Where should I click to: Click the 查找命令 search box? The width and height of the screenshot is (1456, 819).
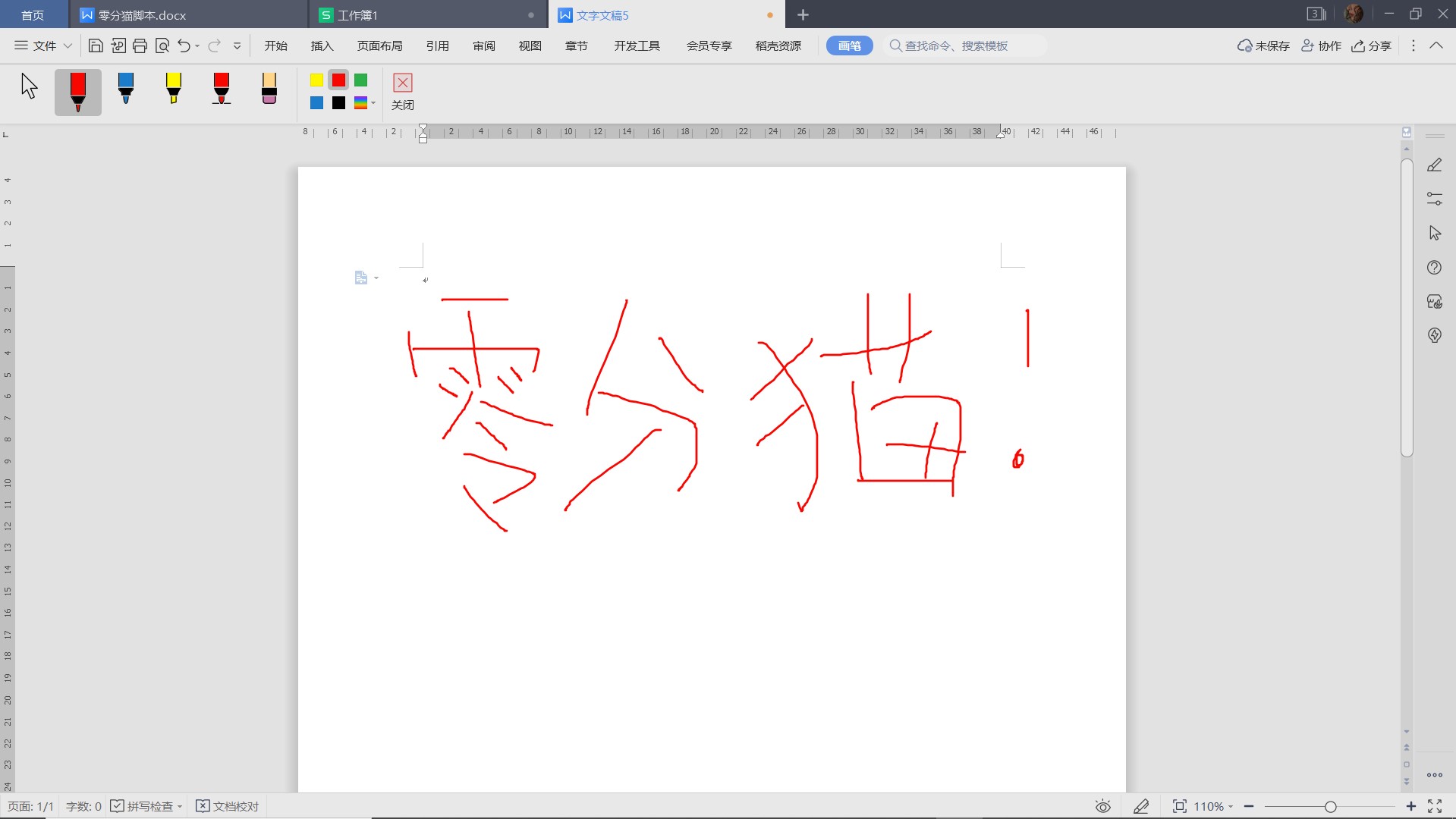coord(964,46)
